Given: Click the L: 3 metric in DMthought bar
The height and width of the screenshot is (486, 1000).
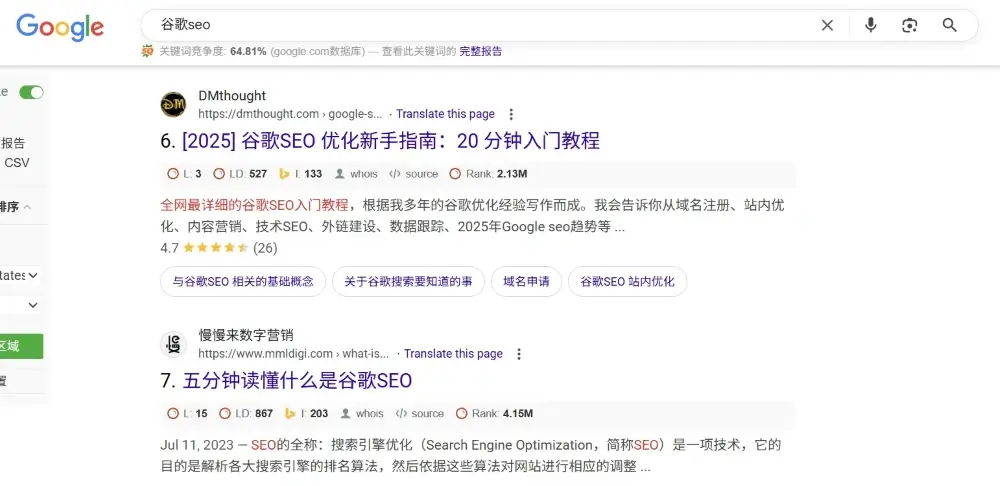Looking at the screenshot, I should point(184,173).
